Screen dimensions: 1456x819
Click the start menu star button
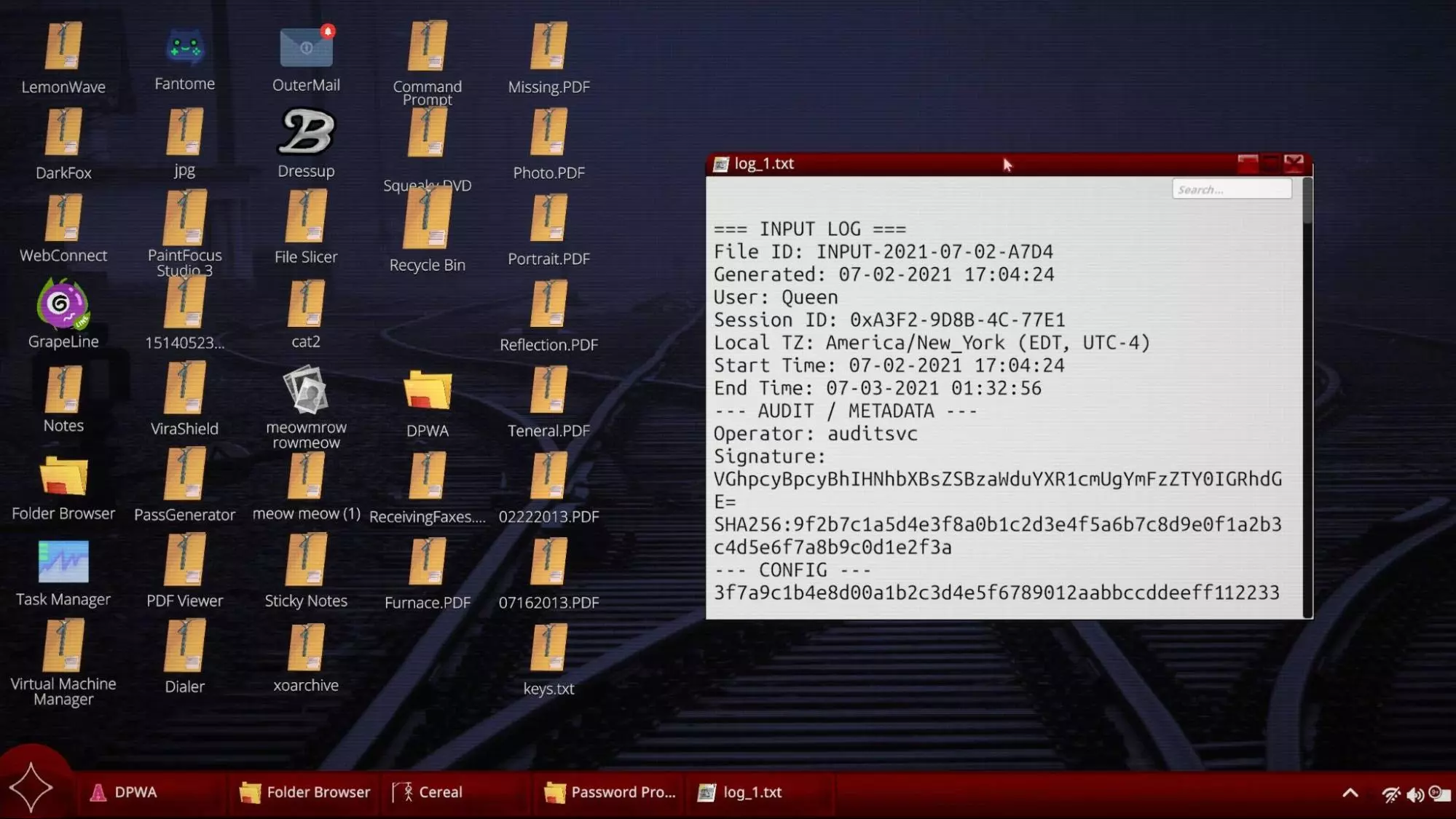(x=31, y=788)
